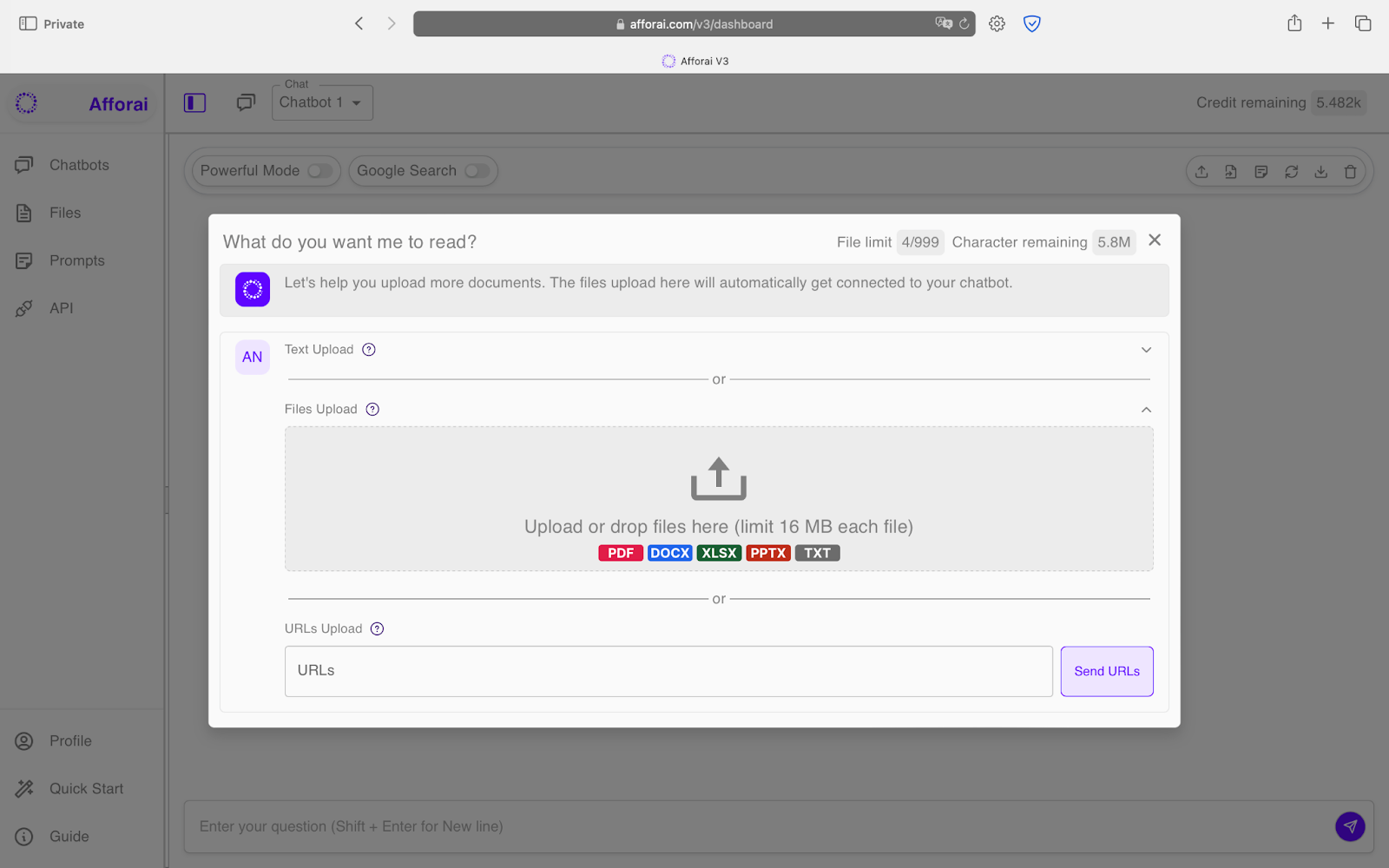Collapse the Files Upload section chevron
The image size is (1389, 868).
[1146, 410]
